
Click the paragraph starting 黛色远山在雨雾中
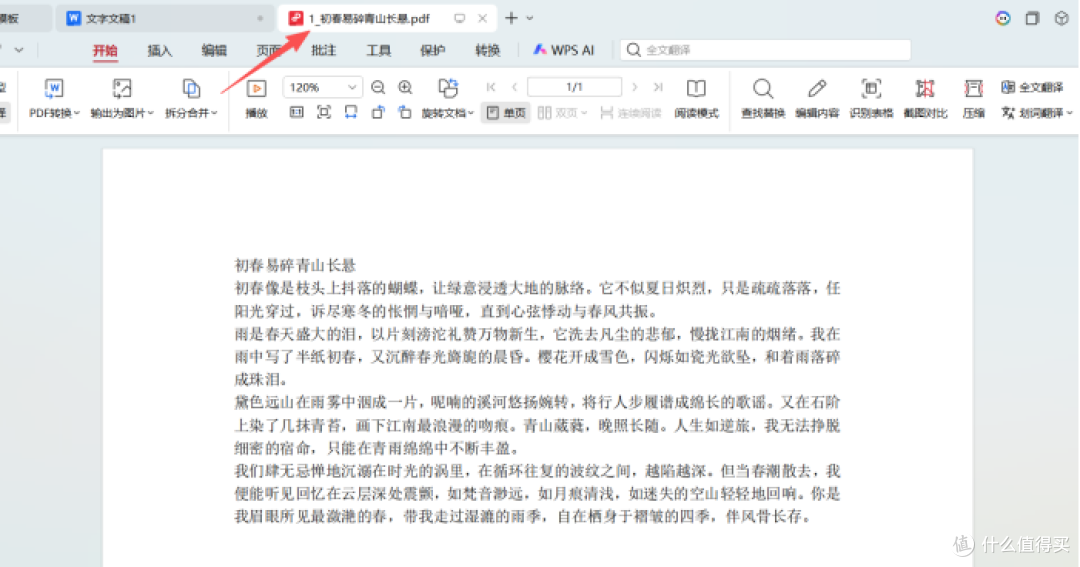[537, 425]
